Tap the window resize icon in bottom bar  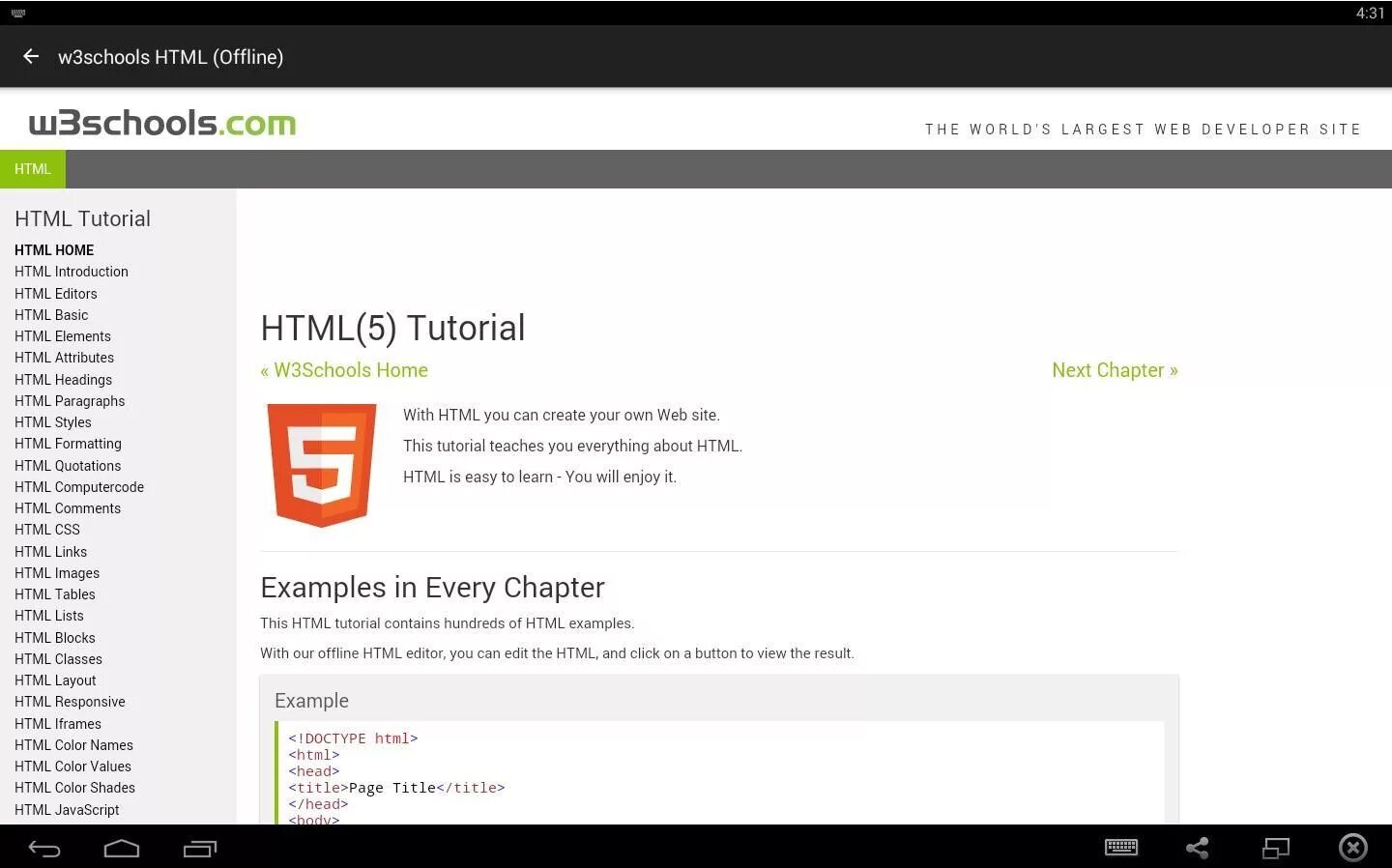1276,848
